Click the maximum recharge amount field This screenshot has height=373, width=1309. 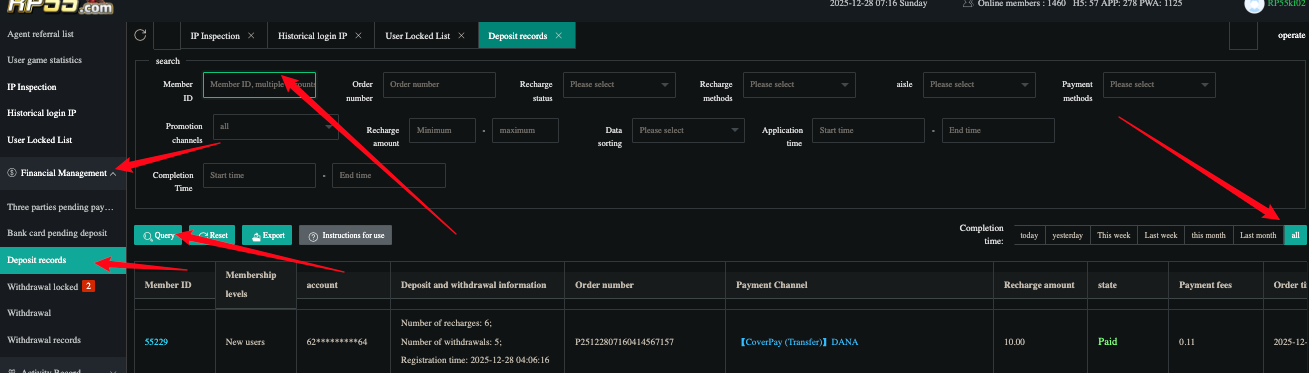(x=526, y=131)
